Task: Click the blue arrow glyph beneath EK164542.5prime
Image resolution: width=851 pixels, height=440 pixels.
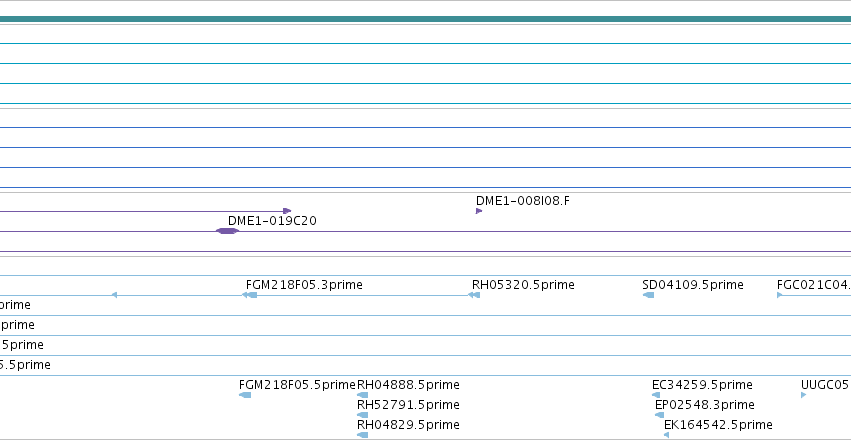Action: [x=666, y=435]
